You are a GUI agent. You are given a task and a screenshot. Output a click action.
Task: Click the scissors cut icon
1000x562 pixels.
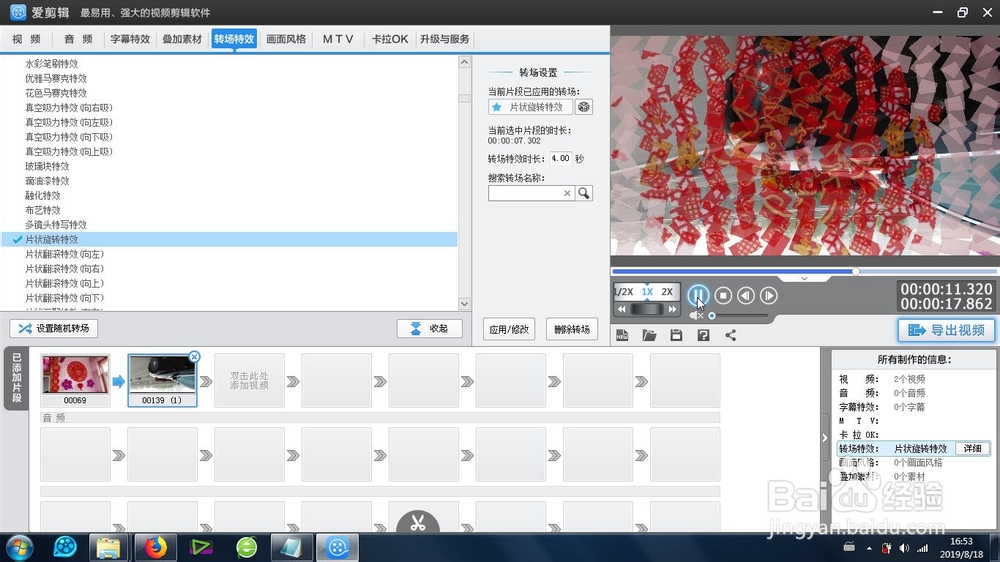(x=418, y=523)
